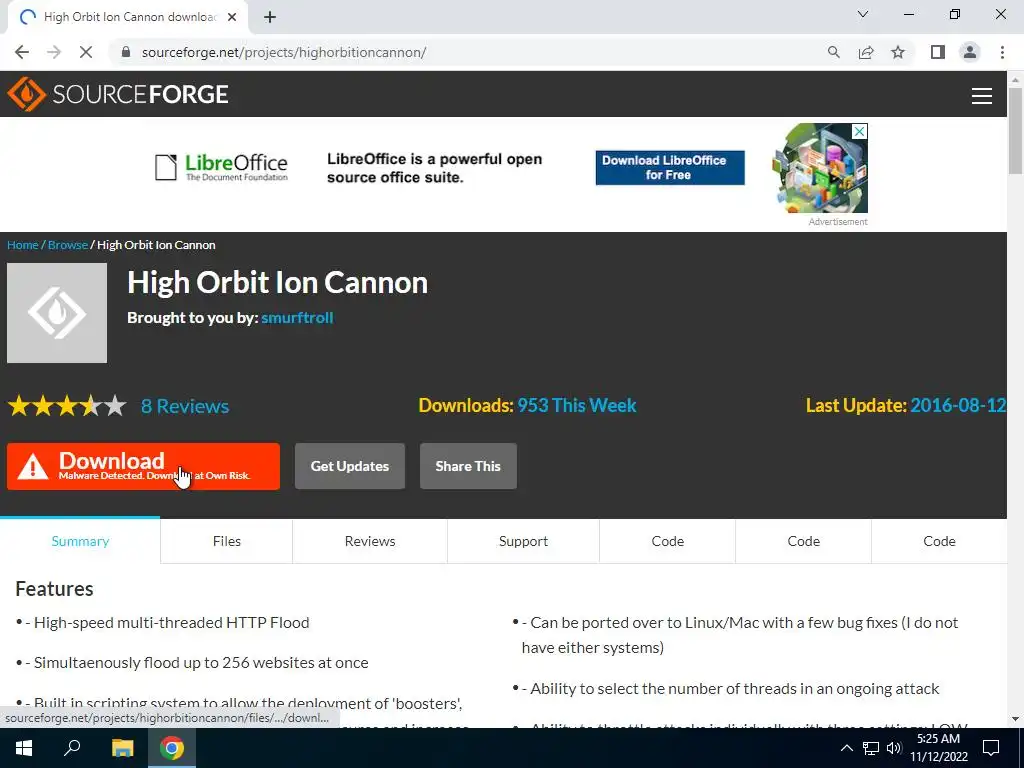This screenshot has height=768, width=1024.
Task: Open Windows taskbar search
Action: [x=72, y=748]
